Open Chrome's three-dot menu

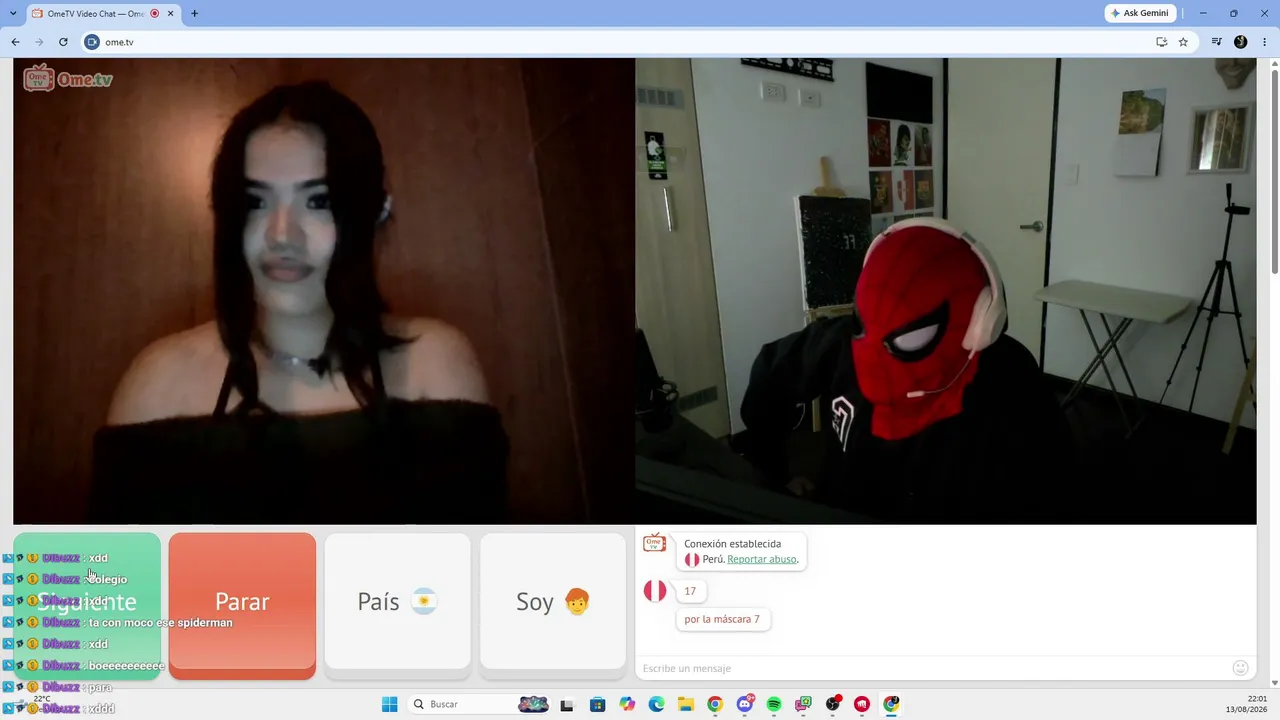coord(1264,42)
